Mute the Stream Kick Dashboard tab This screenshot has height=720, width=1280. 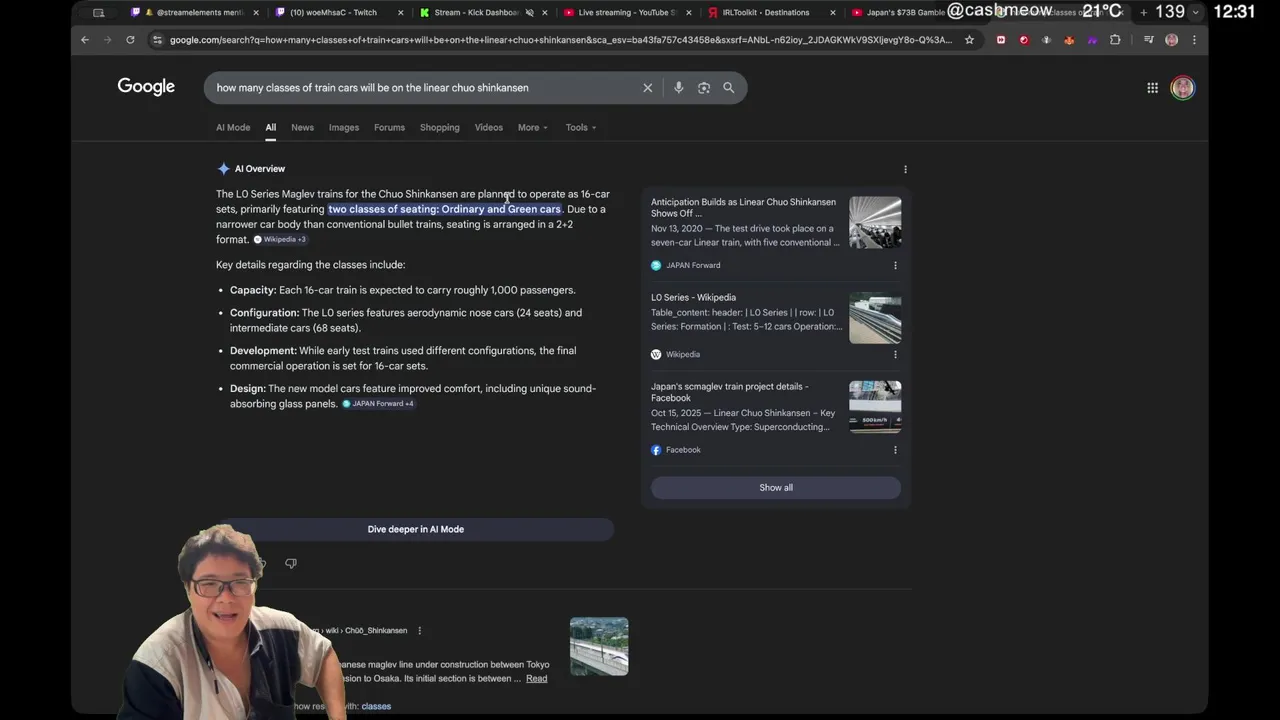click(530, 13)
